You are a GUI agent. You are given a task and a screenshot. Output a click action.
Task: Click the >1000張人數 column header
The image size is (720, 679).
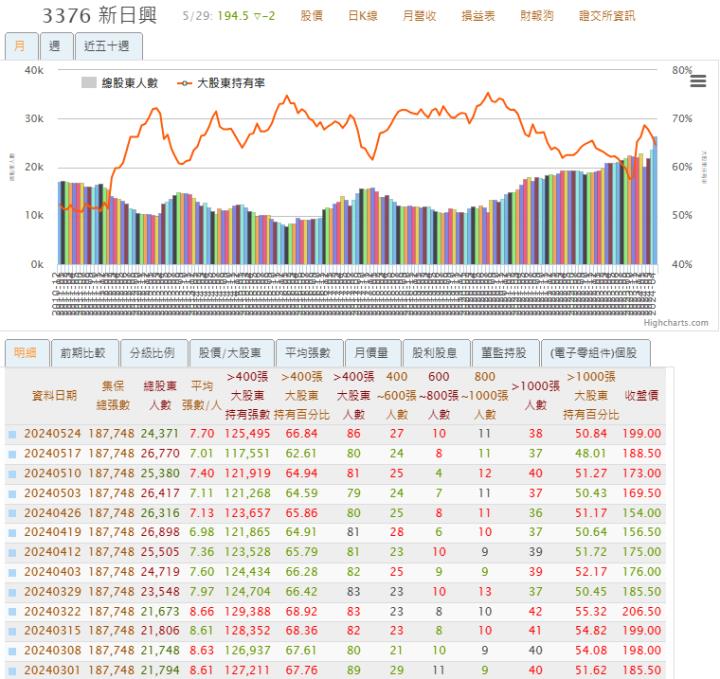(x=535, y=395)
